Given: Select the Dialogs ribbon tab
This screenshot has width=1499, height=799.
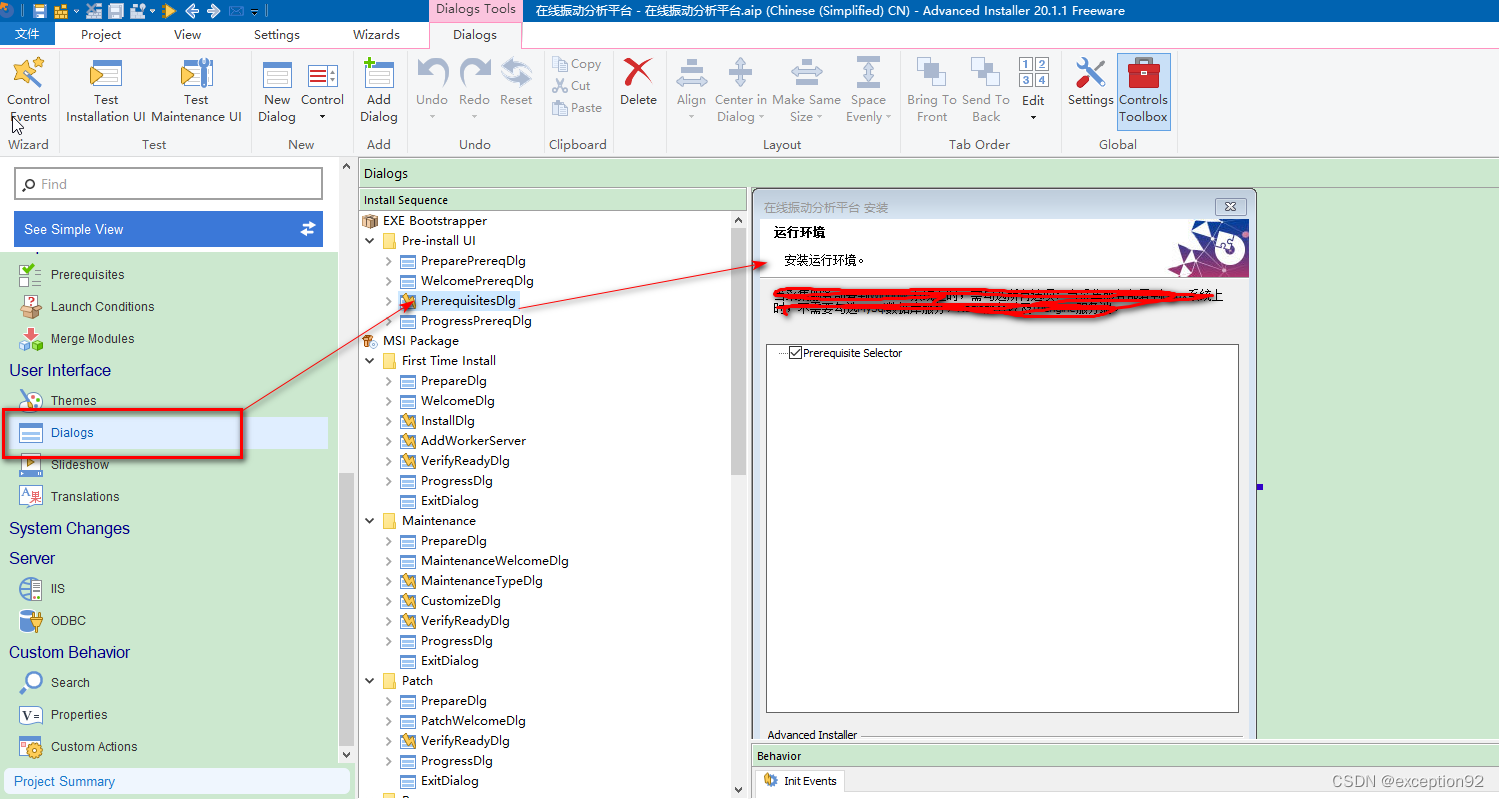Looking at the screenshot, I should click(x=475, y=34).
